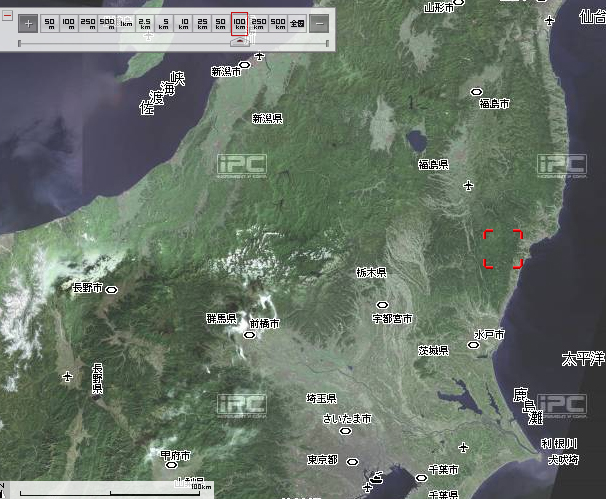Click the zoom slider handle
The height and width of the screenshot is (499, 606).
pyautogui.click(x=239, y=43)
